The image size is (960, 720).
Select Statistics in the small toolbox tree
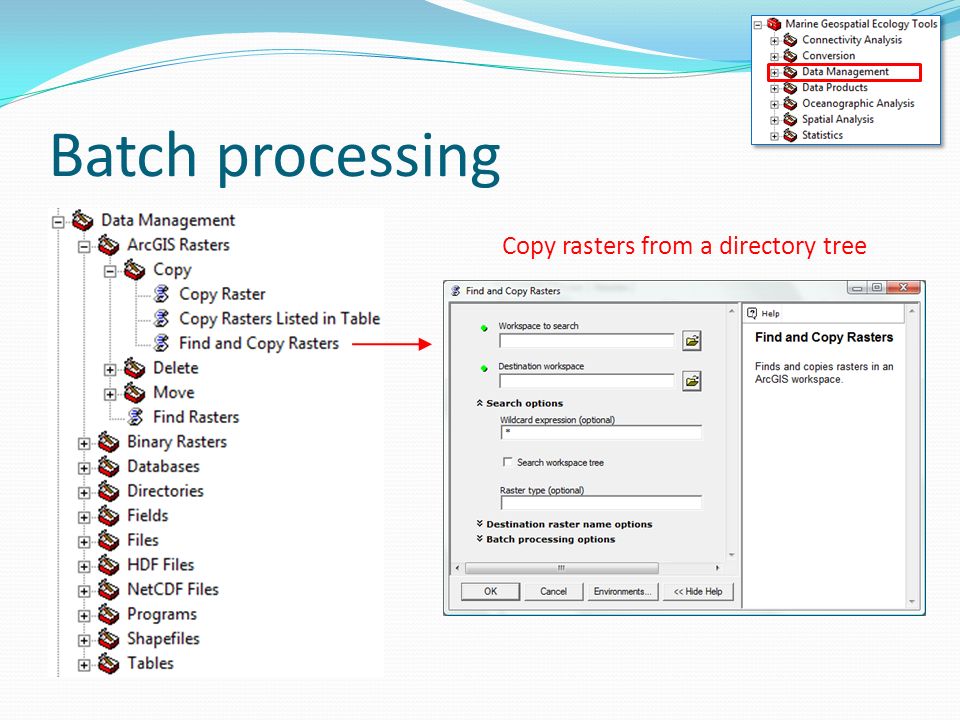(822, 135)
